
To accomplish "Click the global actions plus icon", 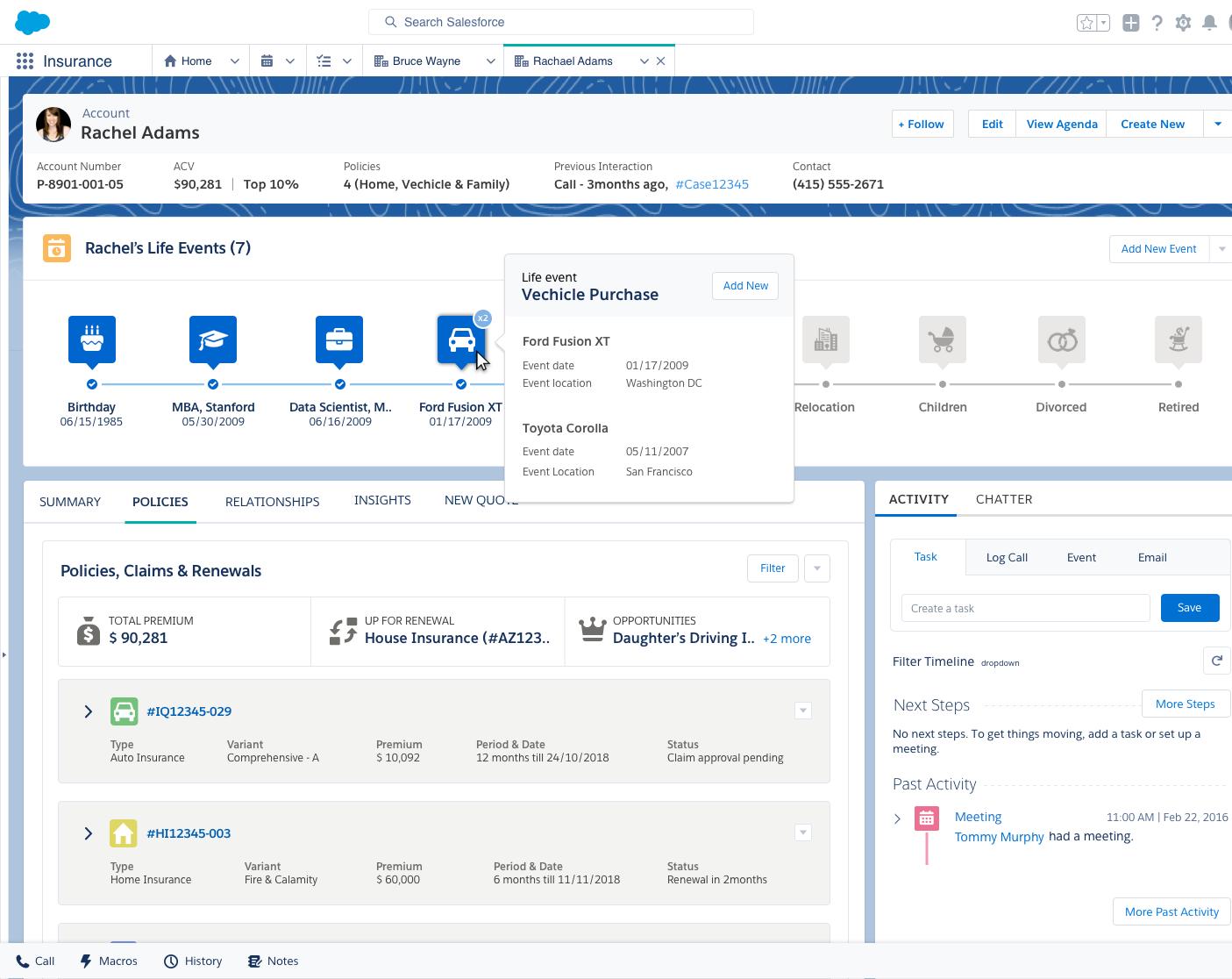I will pyautogui.click(x=1131, y=23).
